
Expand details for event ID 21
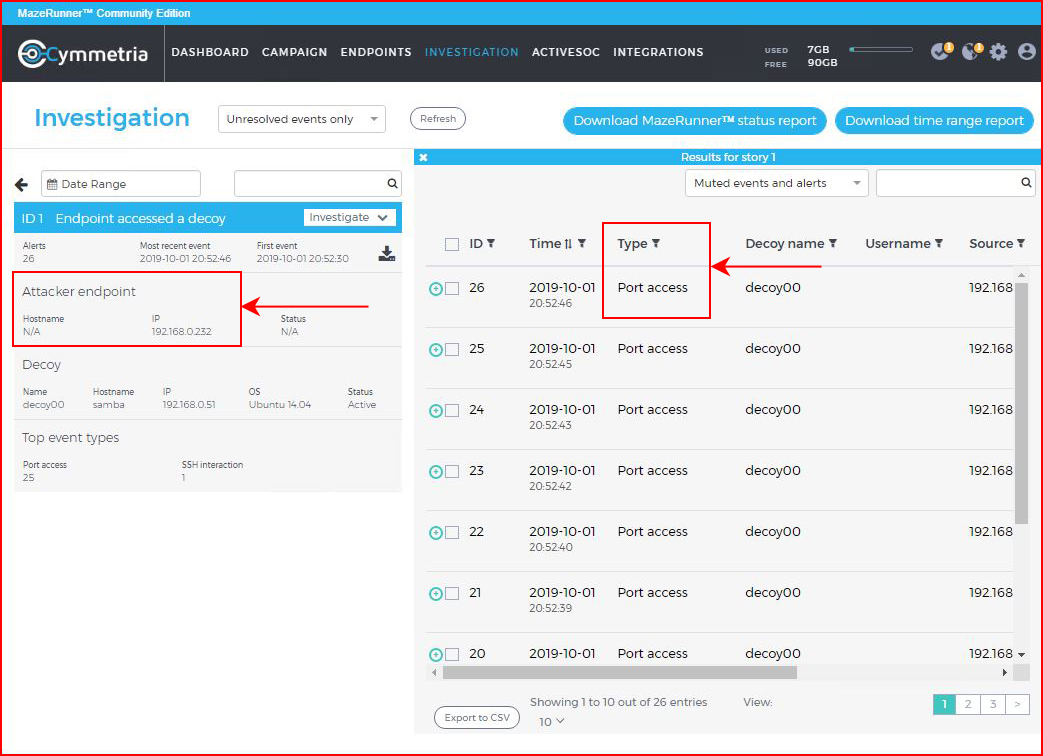coord(436,594)
